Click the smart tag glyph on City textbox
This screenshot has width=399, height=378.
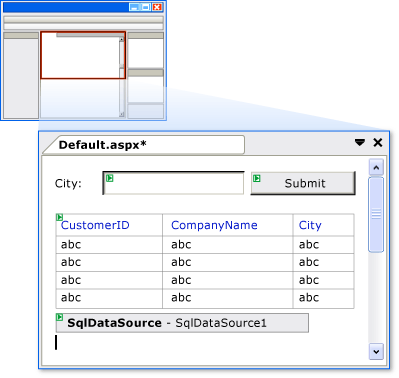pyautogui.click(x=109, y=178)
